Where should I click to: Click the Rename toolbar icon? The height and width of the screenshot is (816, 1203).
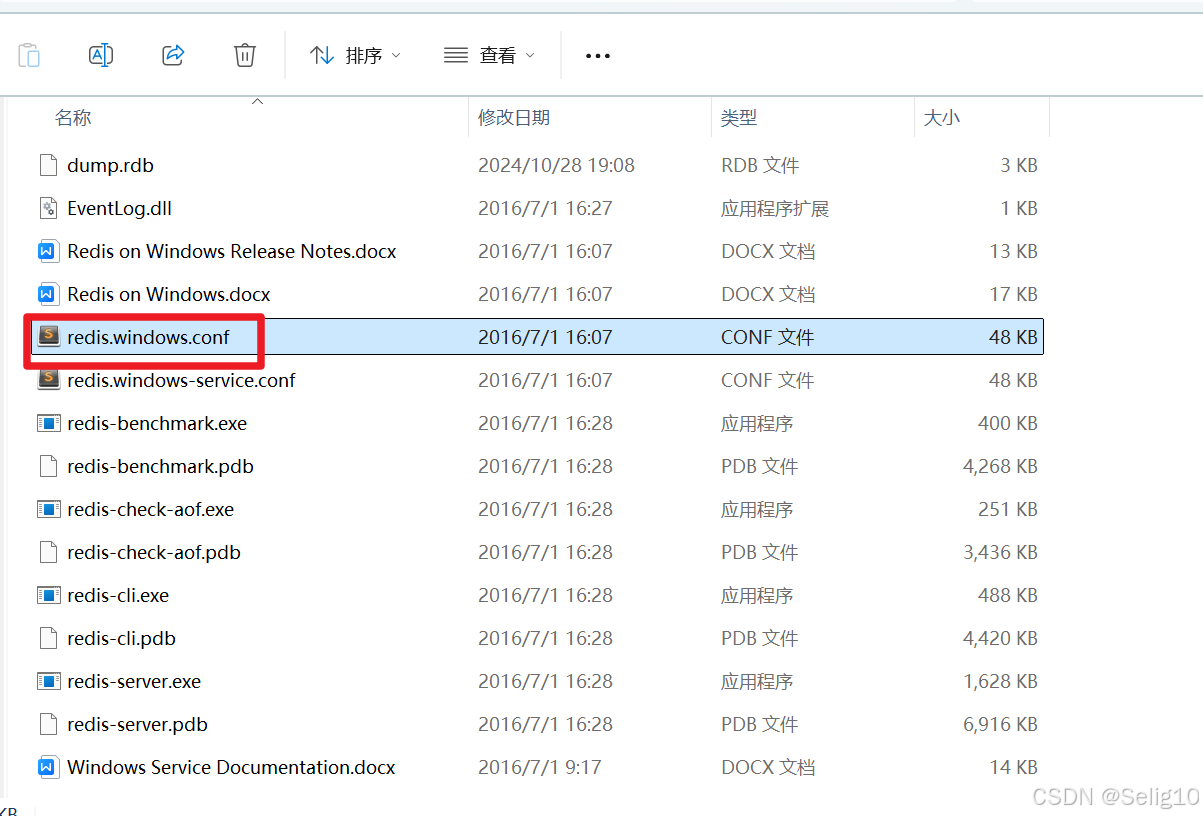coord(101,56)
